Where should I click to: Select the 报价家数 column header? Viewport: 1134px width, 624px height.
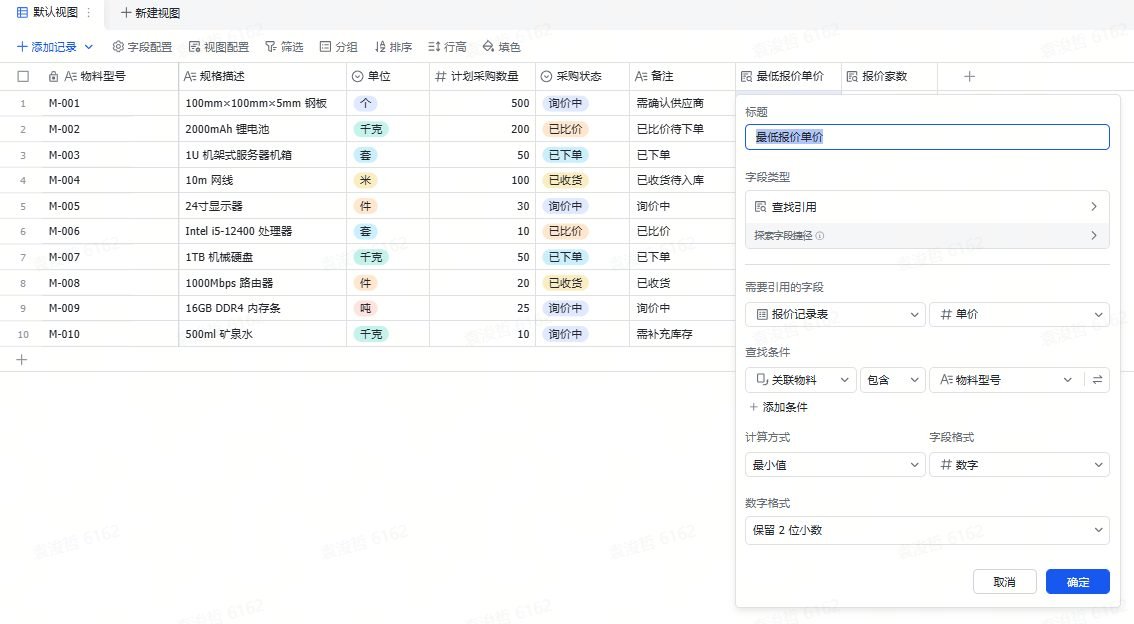click(890, 76)
